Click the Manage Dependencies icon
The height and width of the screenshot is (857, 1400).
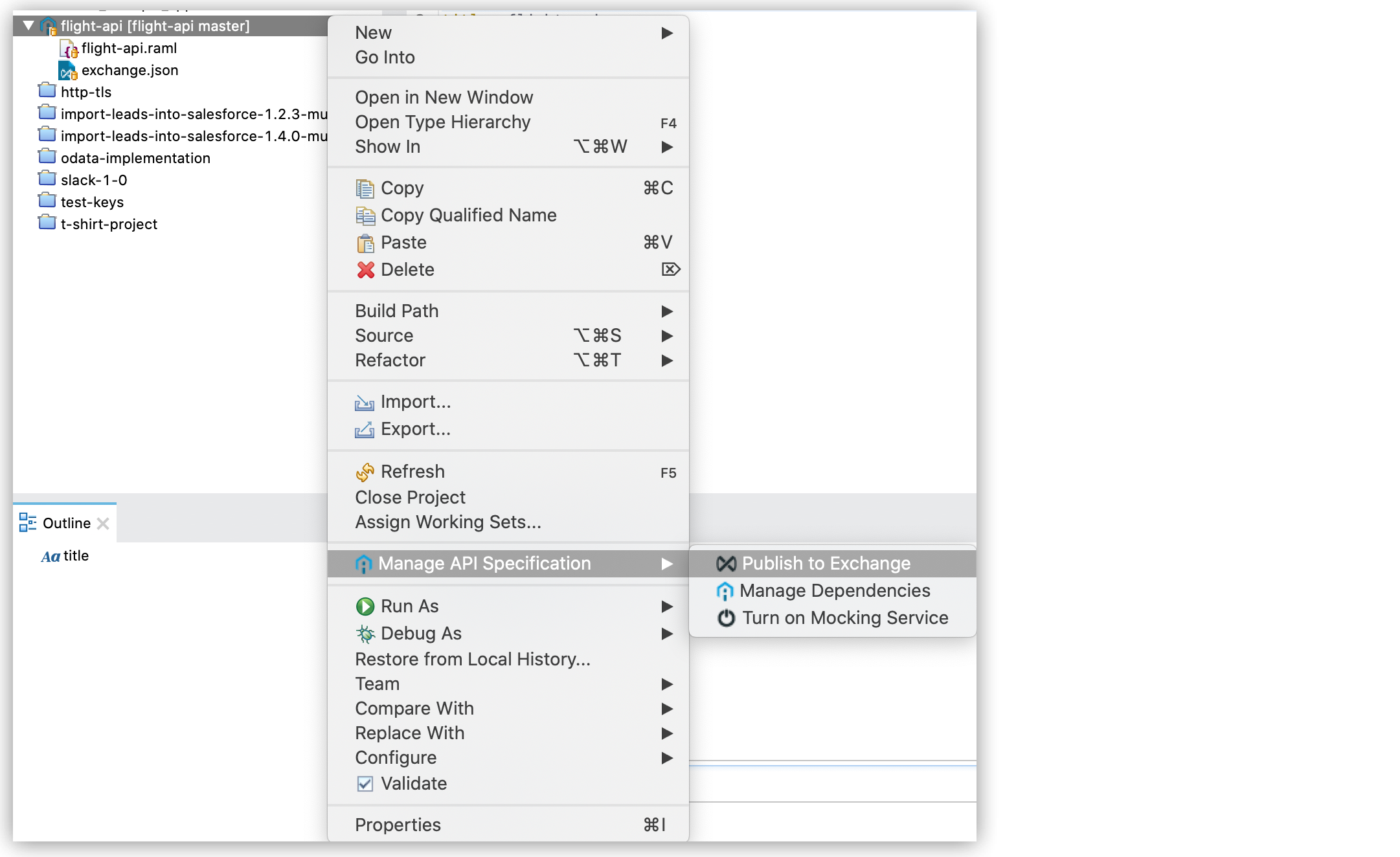click(x=725, y=591)
